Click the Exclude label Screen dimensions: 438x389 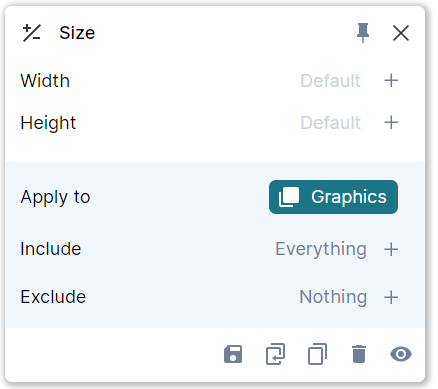click(x=53, y=297)
